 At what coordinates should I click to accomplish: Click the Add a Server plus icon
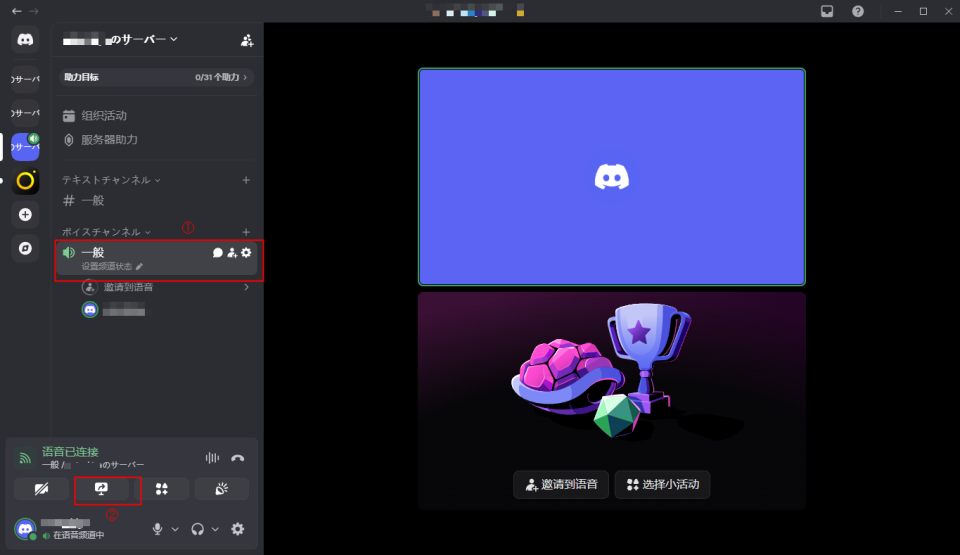coord(25,214)
